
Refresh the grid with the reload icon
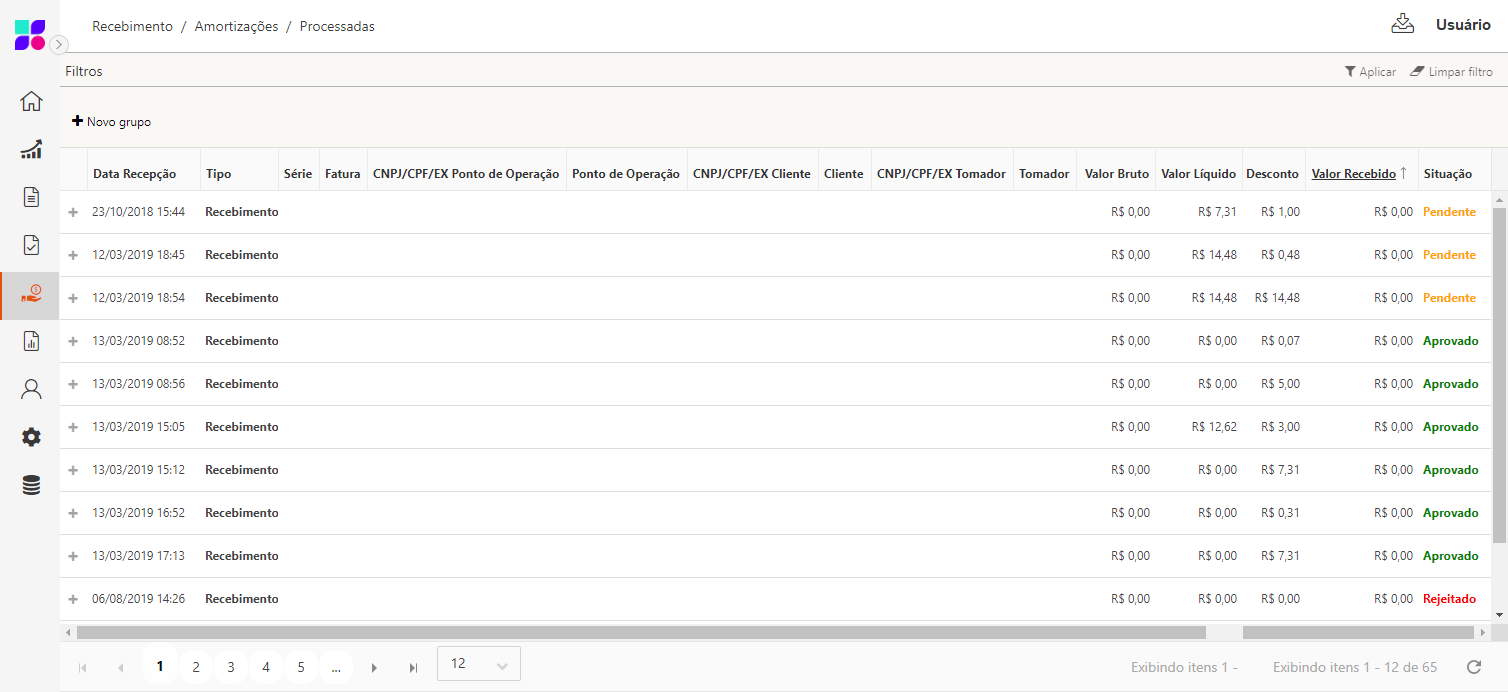1473,667
